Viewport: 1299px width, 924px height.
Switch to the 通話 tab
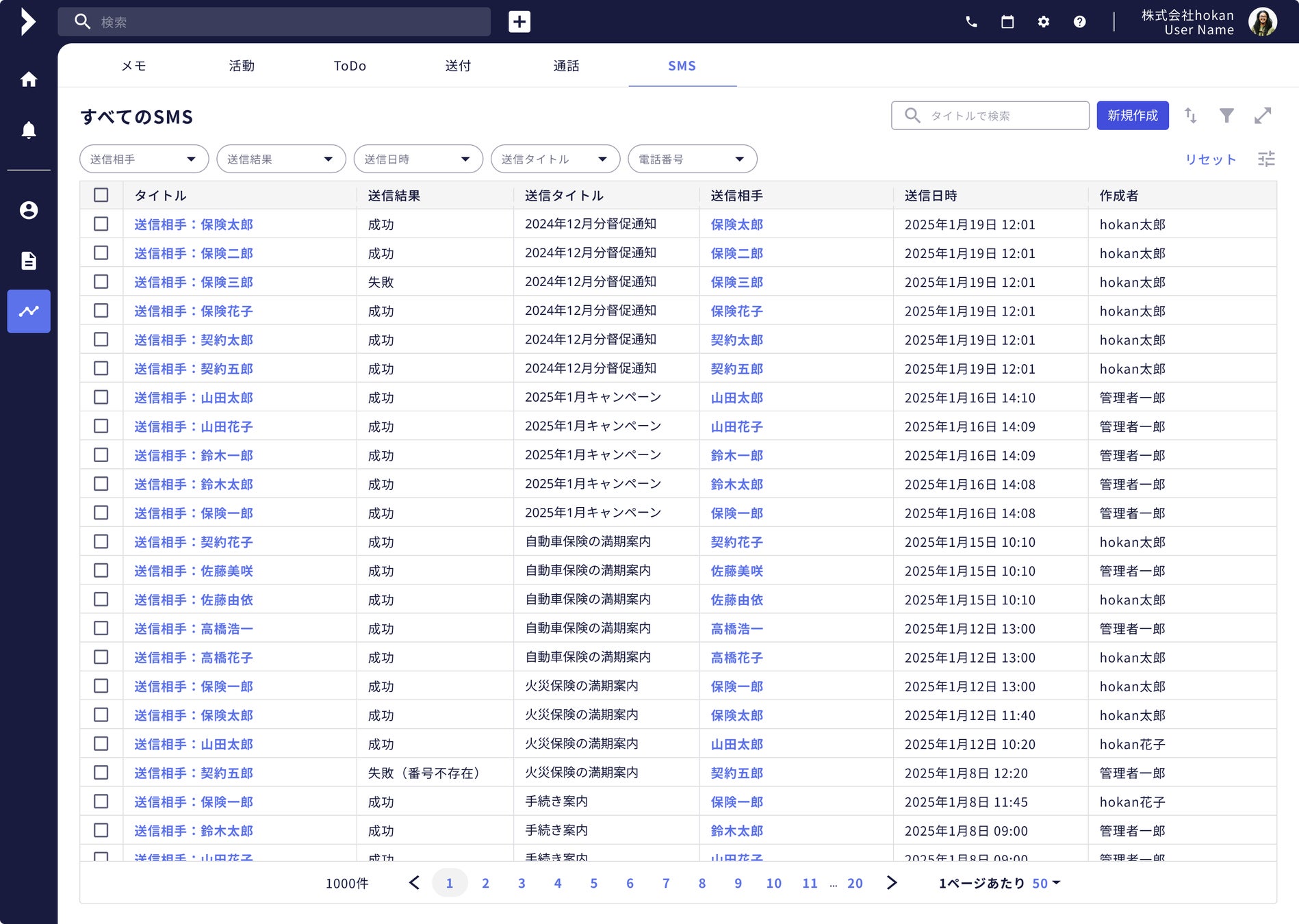[566, 66]
